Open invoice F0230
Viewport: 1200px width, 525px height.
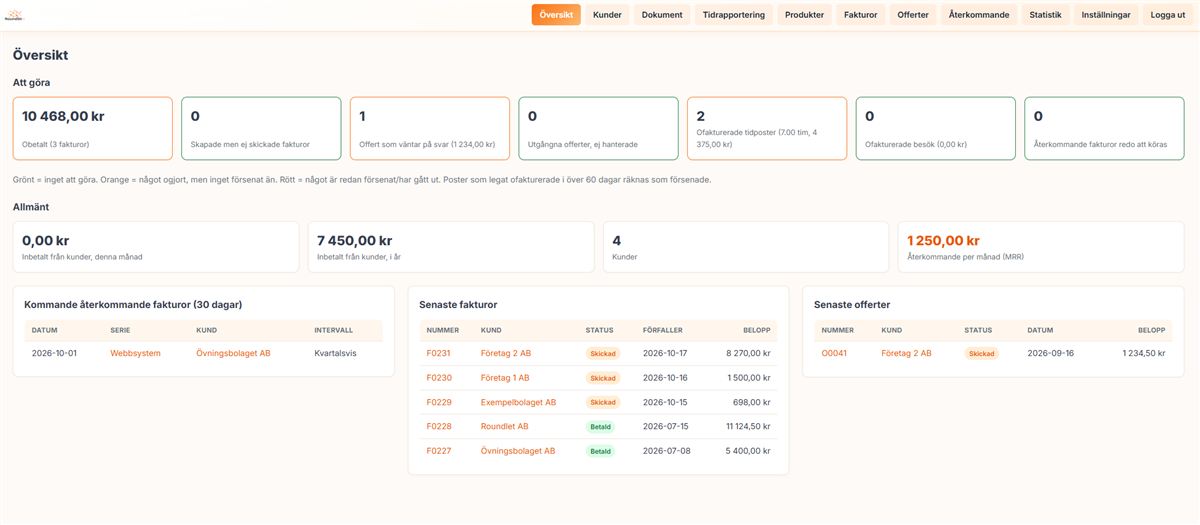coord(439,378)
